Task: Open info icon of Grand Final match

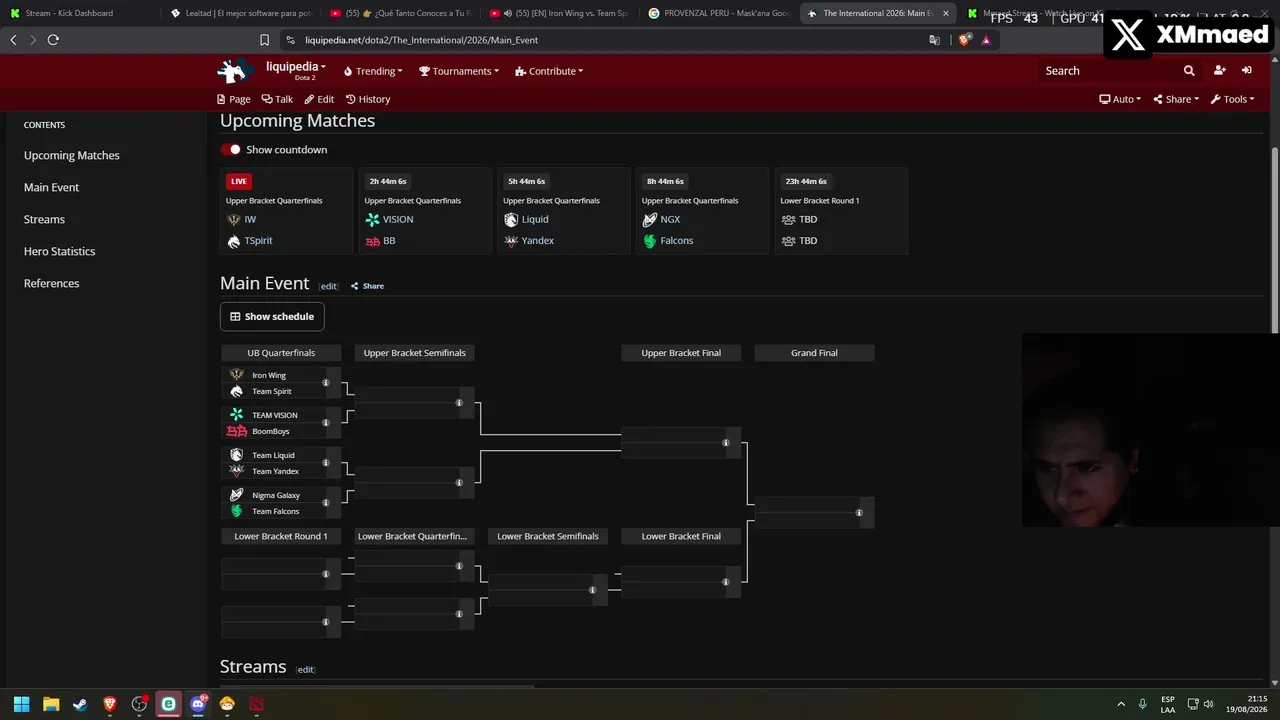Action: (859, 513)
